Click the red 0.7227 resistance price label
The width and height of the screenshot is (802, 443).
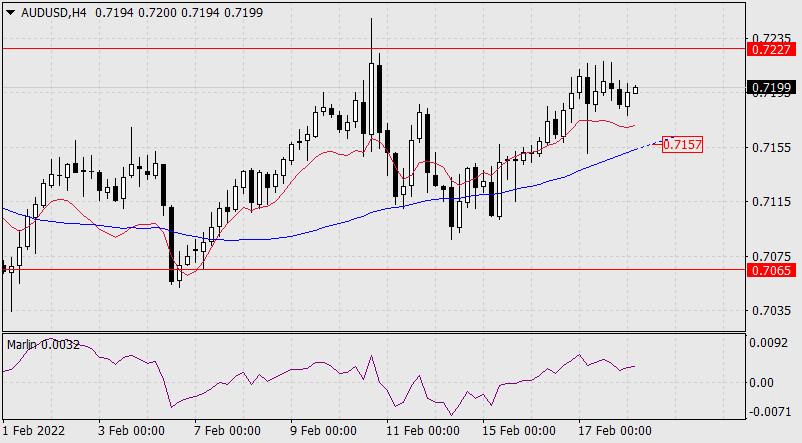771,50
